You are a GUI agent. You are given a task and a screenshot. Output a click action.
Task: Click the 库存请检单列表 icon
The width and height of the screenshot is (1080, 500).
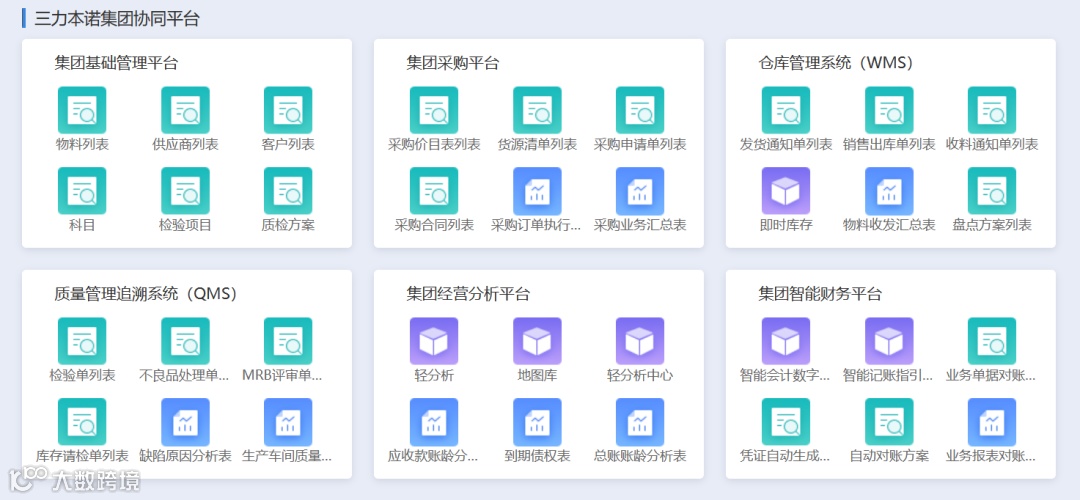(x=82, y=421)
